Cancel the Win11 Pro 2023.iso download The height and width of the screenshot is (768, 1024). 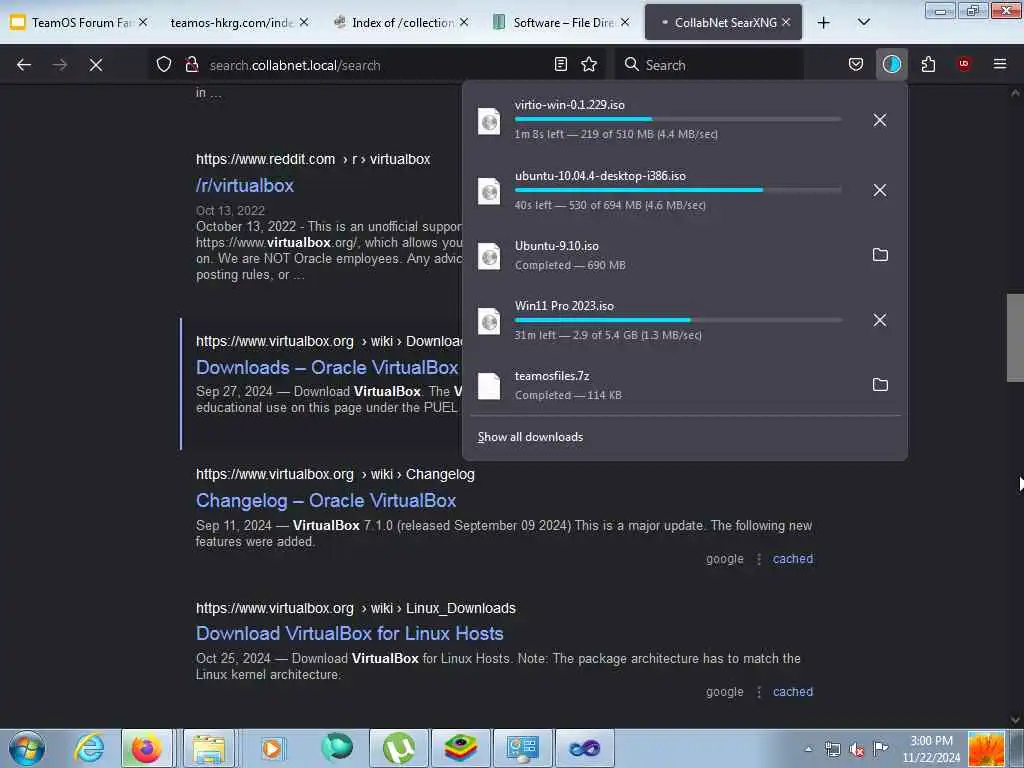coord(880,320)
